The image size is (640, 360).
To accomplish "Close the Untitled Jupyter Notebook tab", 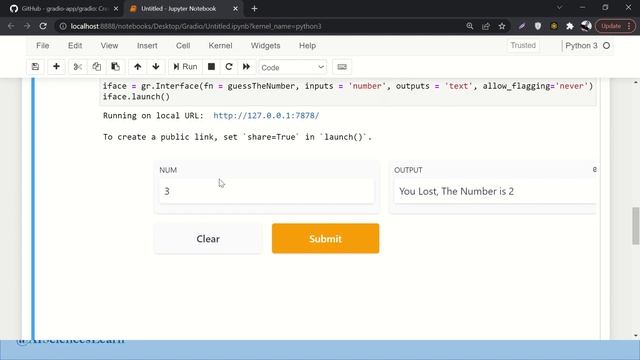I will click(236, 9).
